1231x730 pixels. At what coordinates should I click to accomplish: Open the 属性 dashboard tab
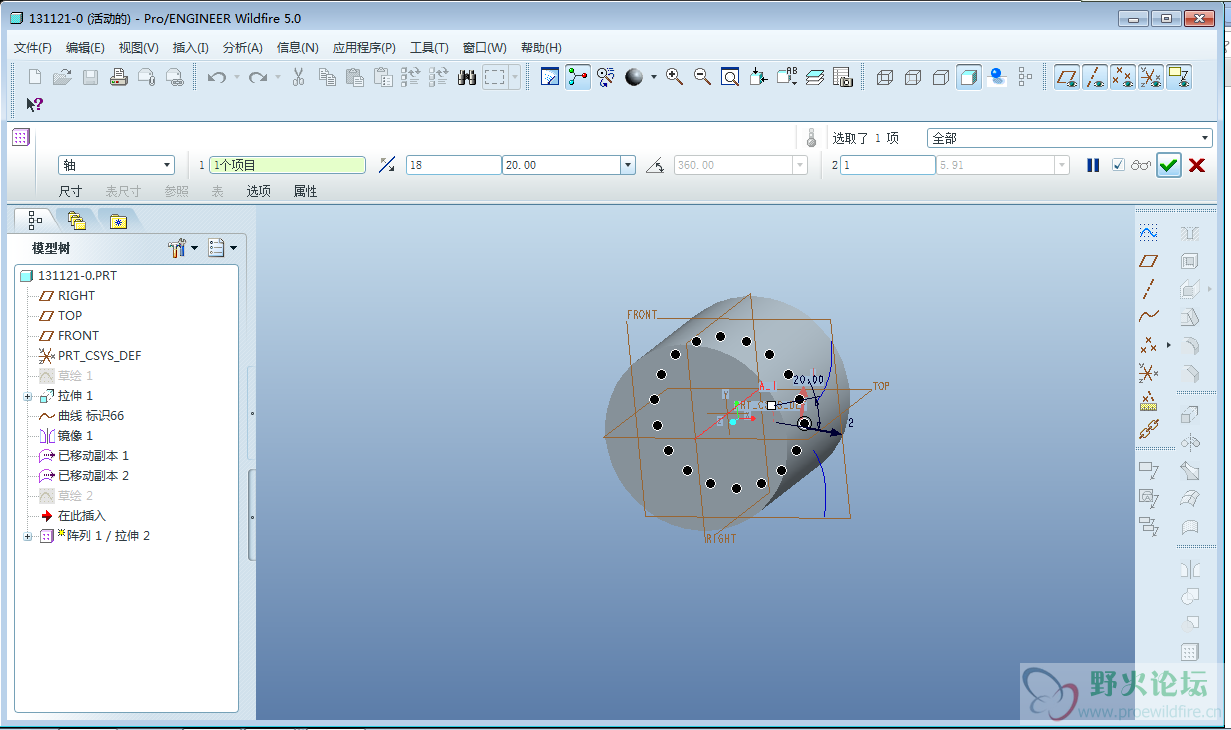(305, 191)
